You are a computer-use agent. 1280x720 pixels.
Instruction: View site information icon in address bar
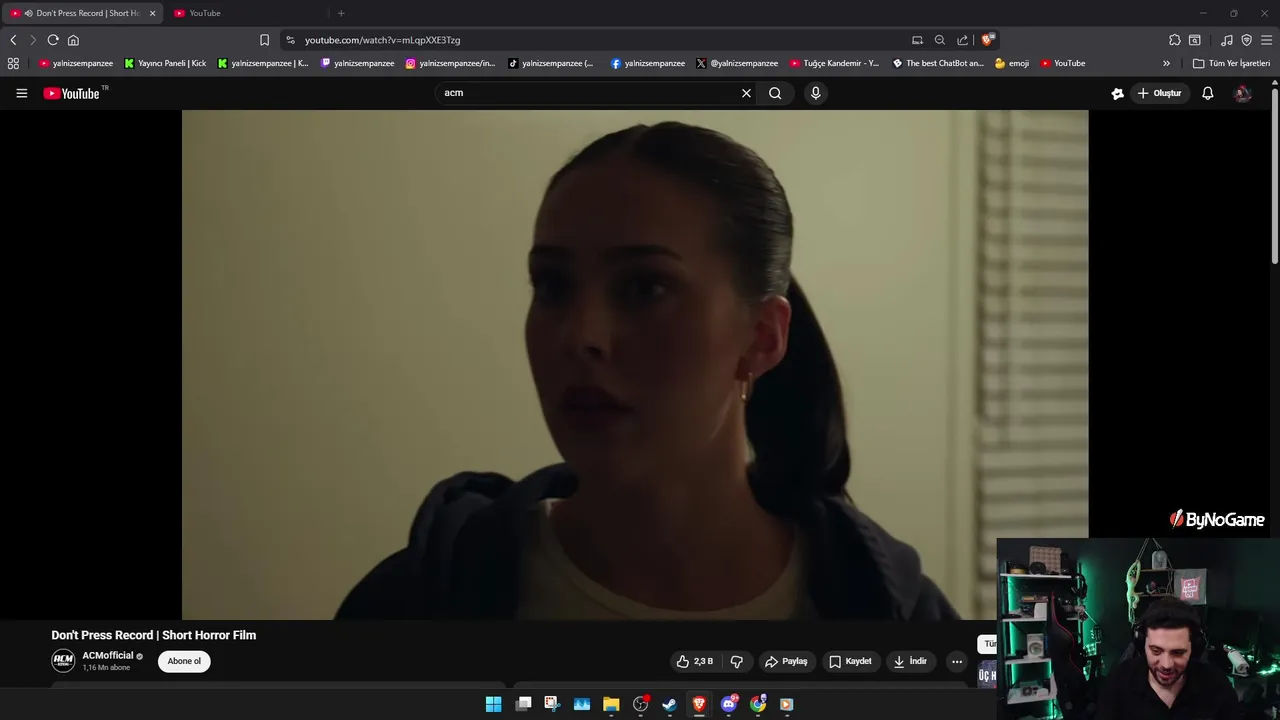(x=290, y=40)
